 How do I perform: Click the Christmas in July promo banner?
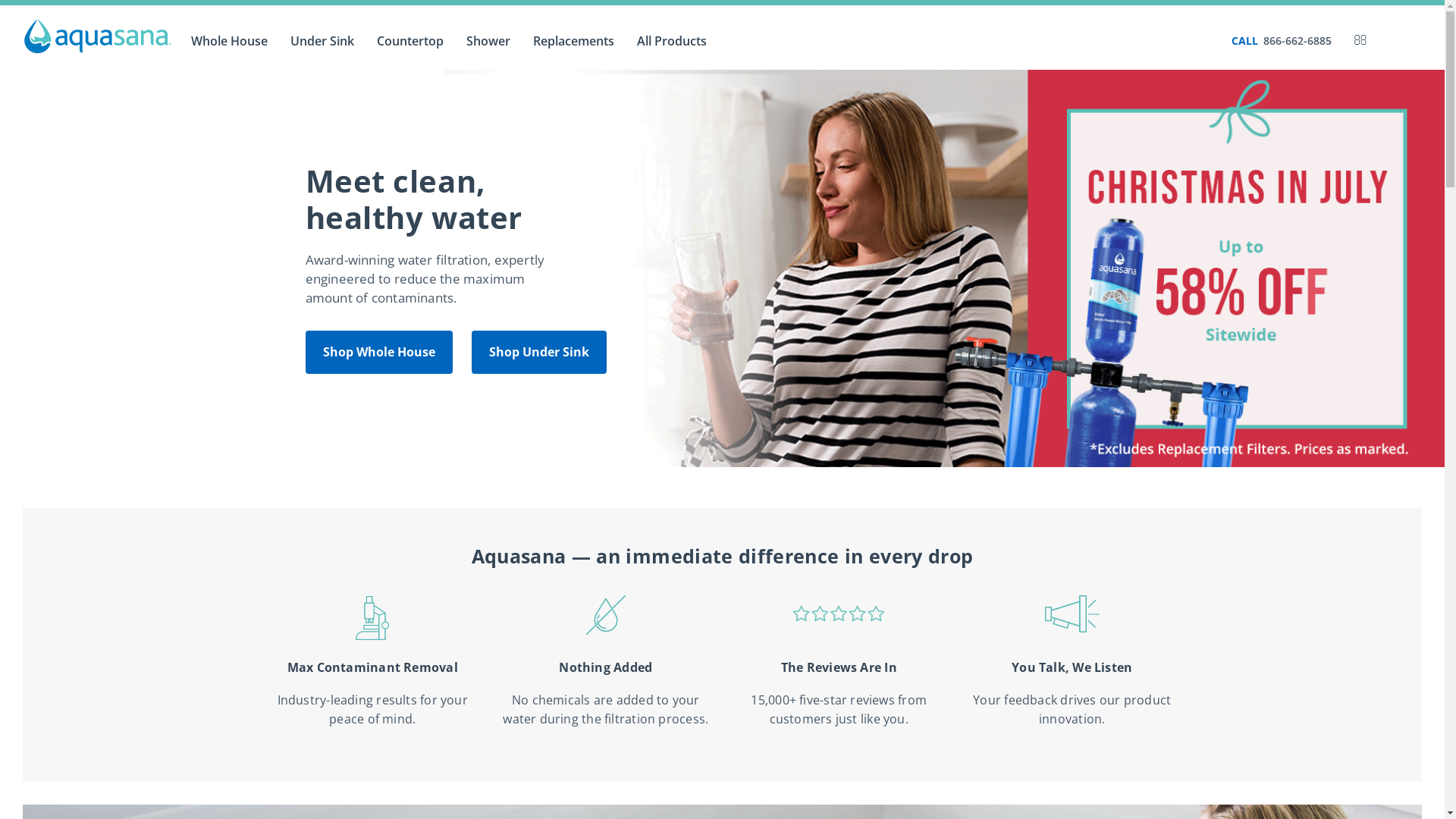(1236, 268)
